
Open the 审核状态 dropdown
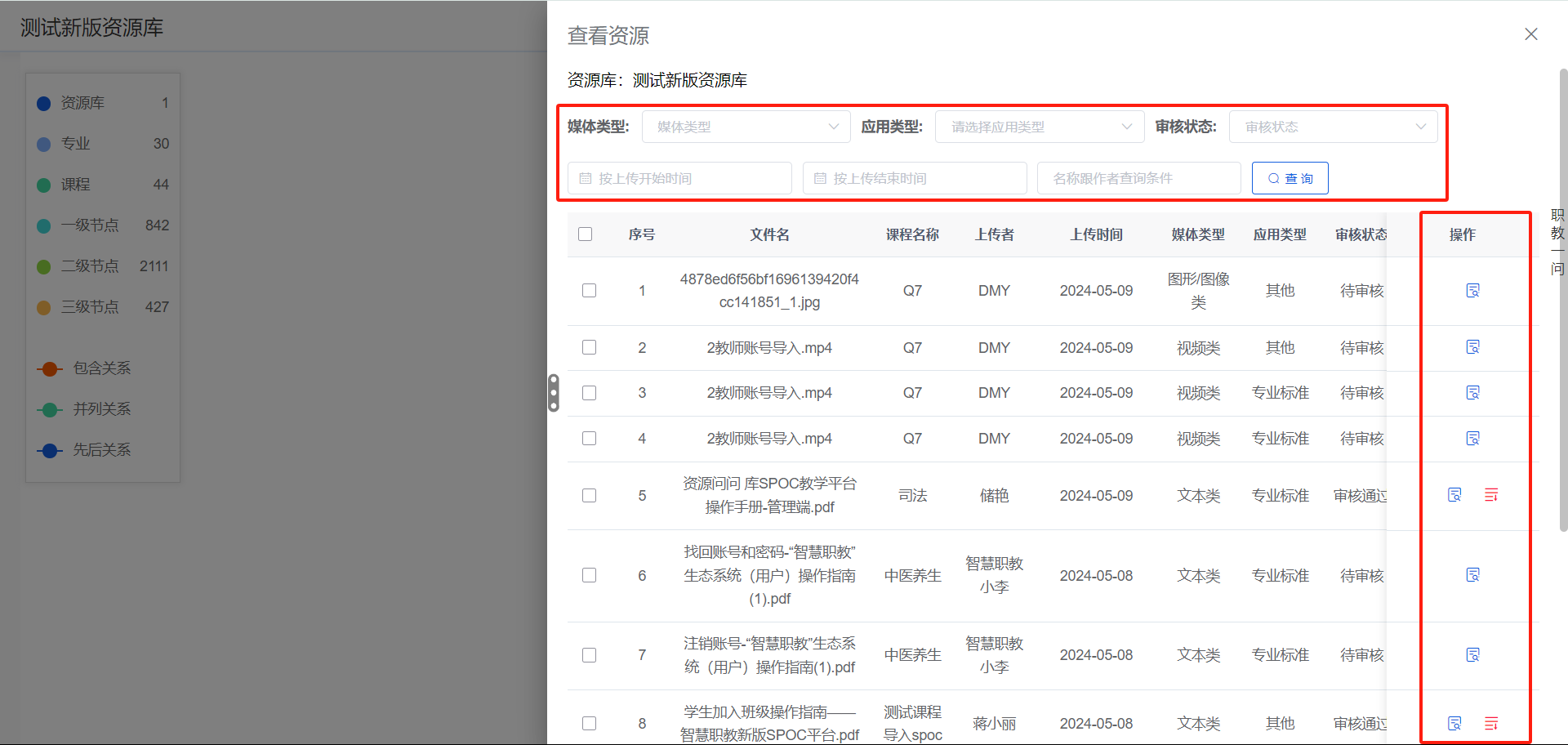1334,127
